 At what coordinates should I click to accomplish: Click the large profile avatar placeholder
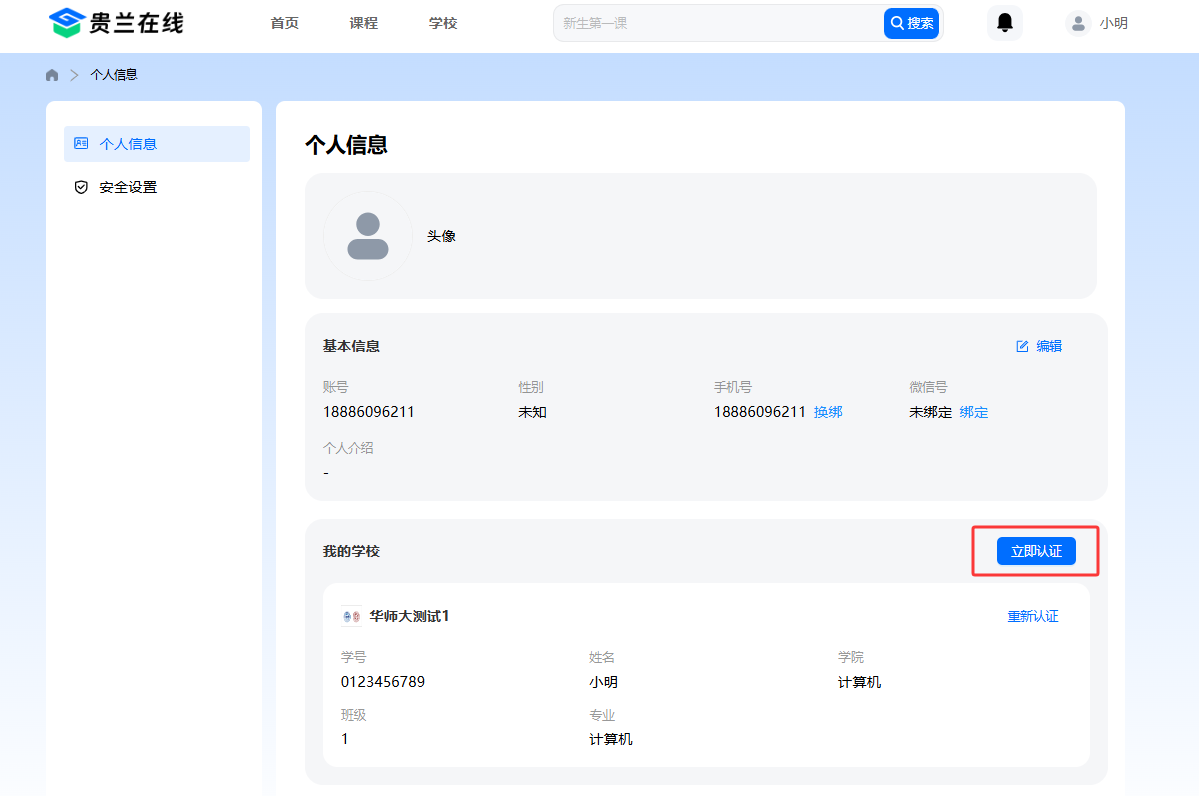(x=367, y=236)
